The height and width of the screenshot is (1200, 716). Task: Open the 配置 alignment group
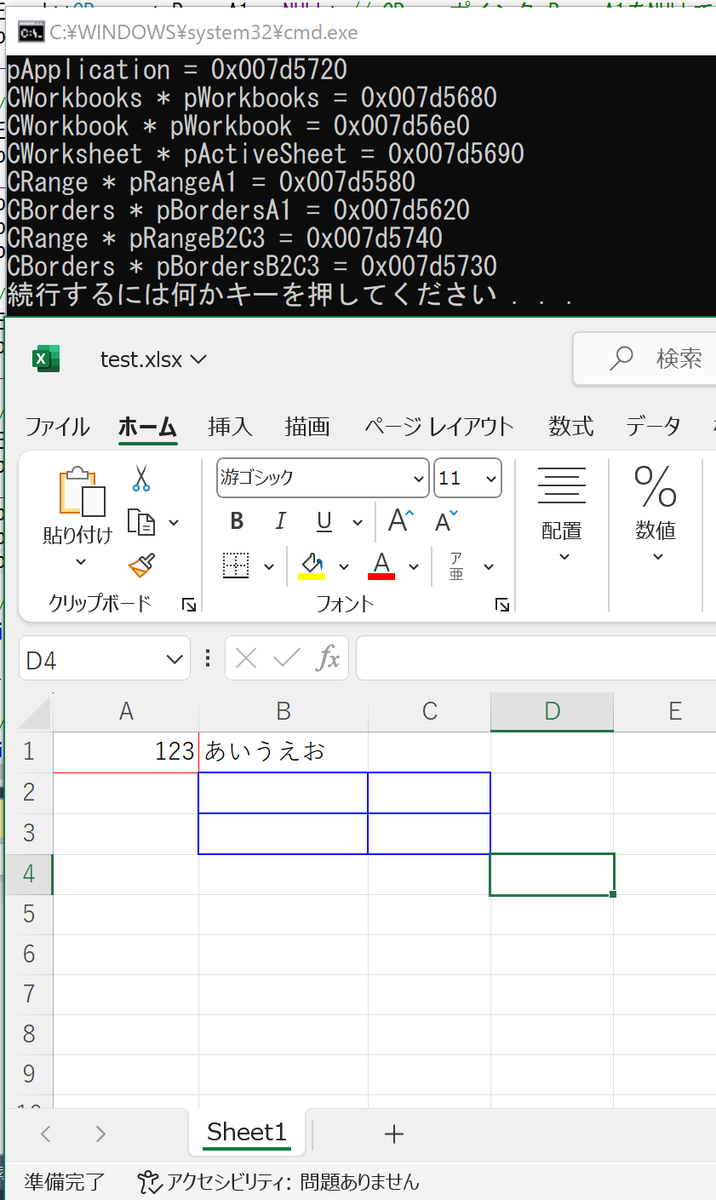pos(562,516)
